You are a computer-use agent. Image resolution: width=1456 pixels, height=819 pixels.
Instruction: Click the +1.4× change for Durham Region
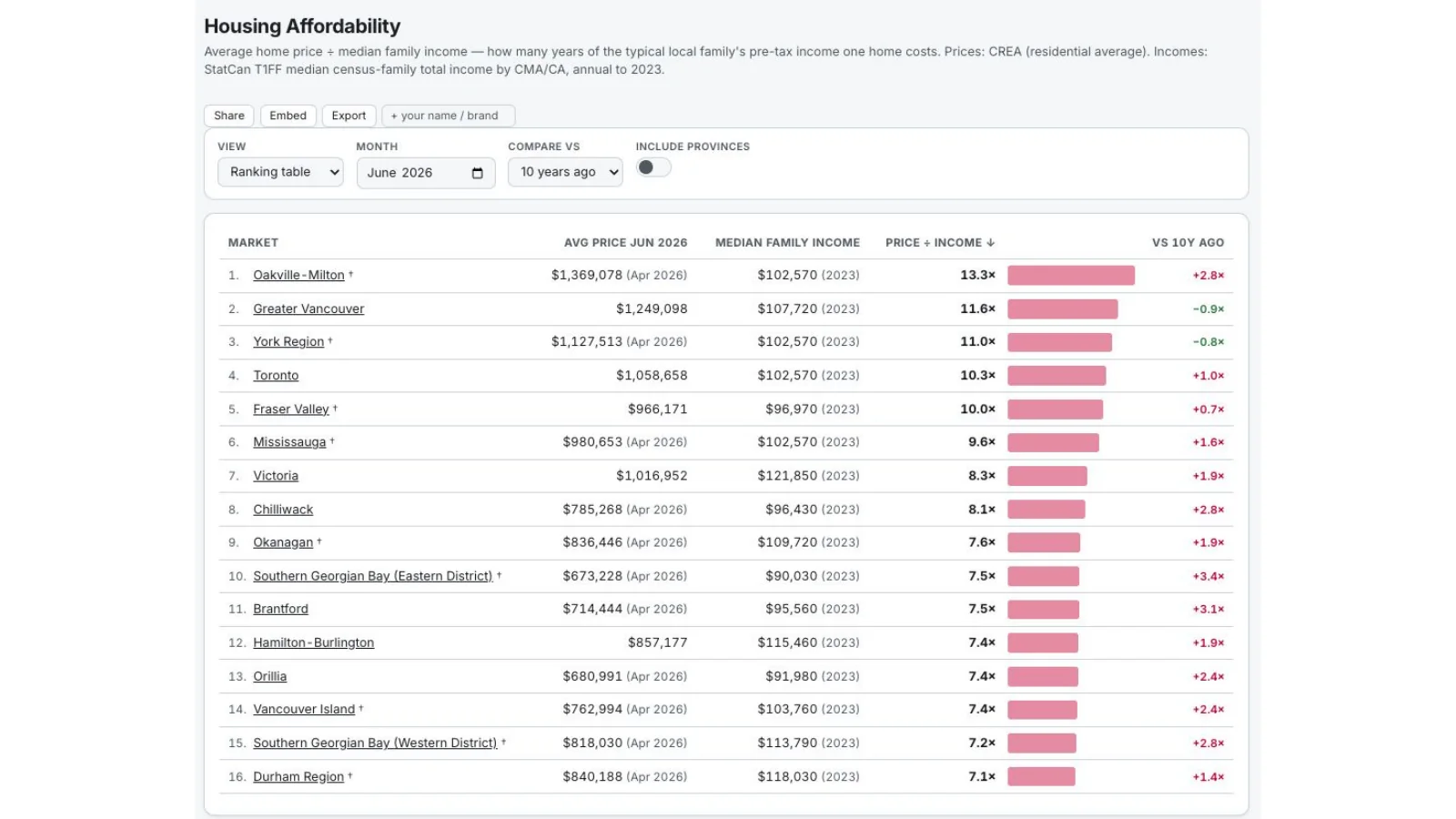[x=1208, y=776]
